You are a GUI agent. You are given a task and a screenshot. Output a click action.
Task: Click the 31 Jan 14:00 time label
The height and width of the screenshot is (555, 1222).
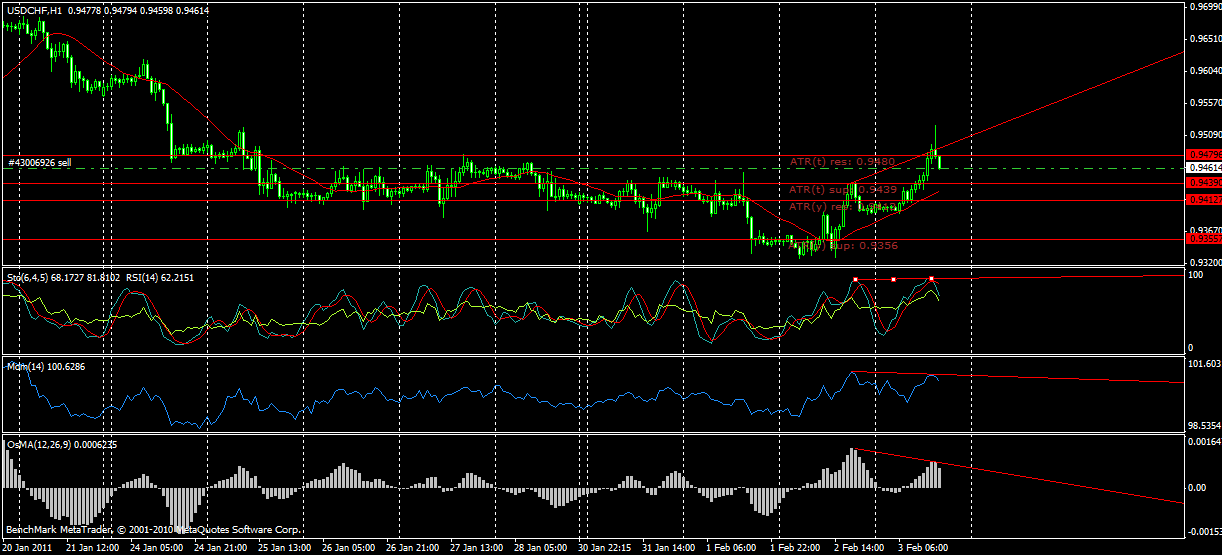point(670,548)
